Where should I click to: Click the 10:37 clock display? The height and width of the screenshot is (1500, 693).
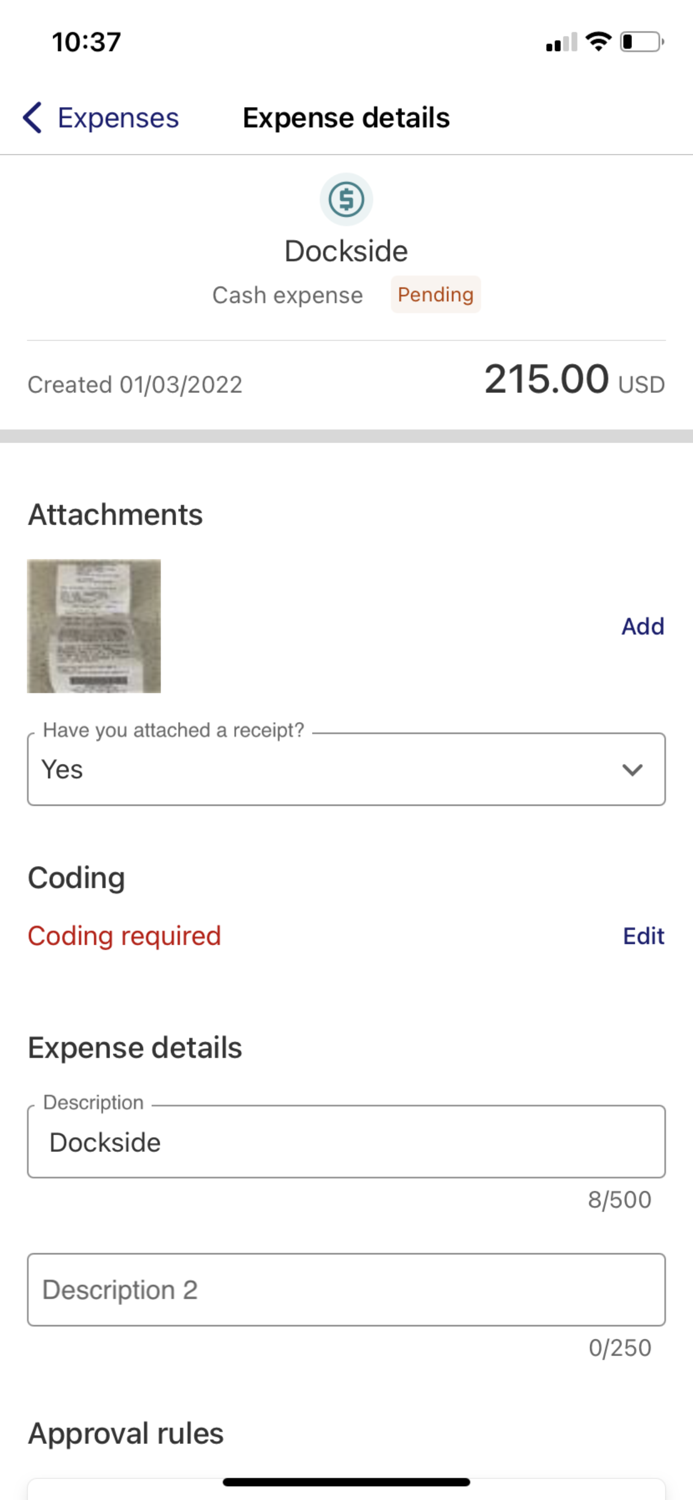(x=87, y=41)
